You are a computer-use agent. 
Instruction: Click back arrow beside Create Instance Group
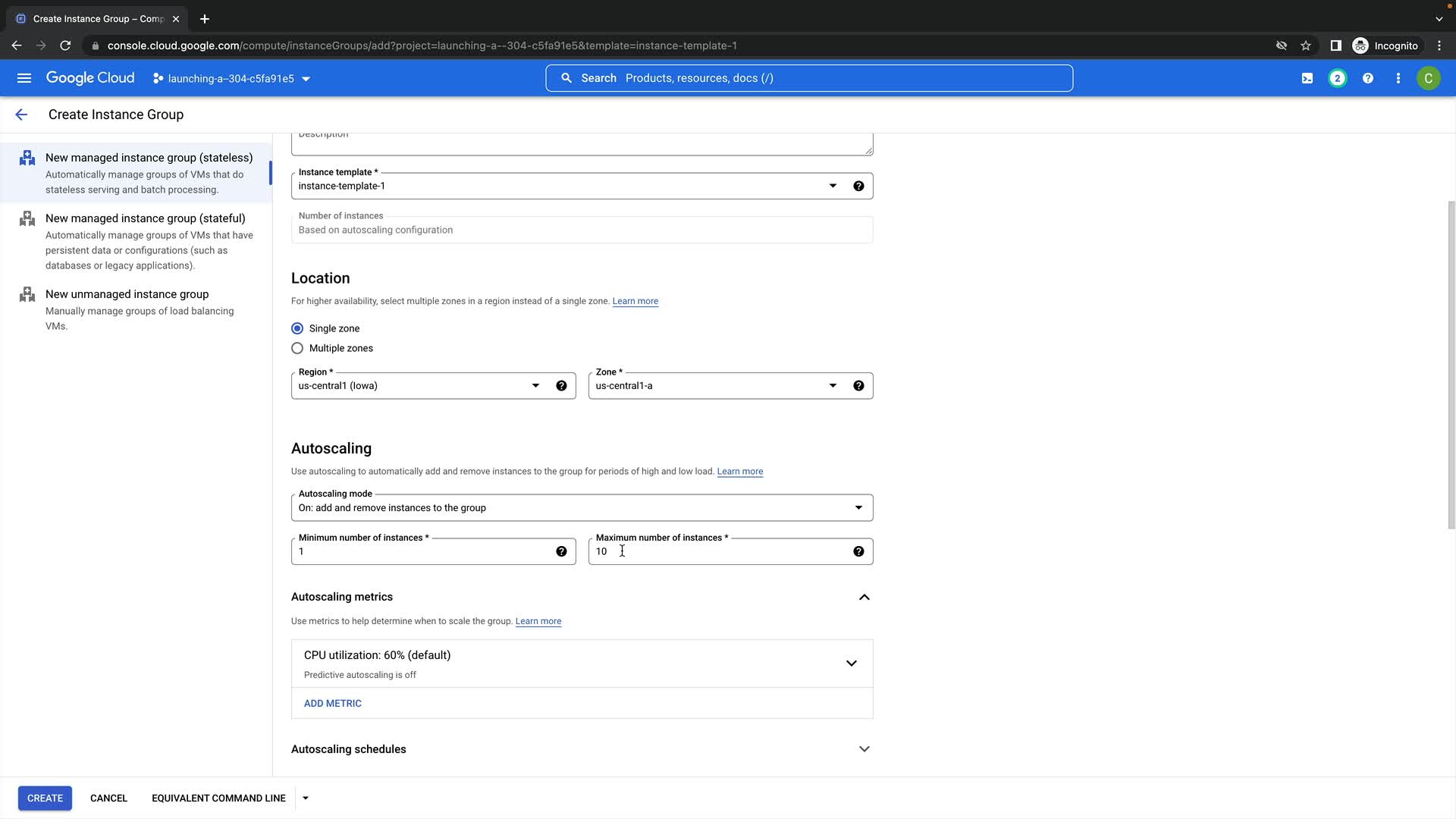21,115
